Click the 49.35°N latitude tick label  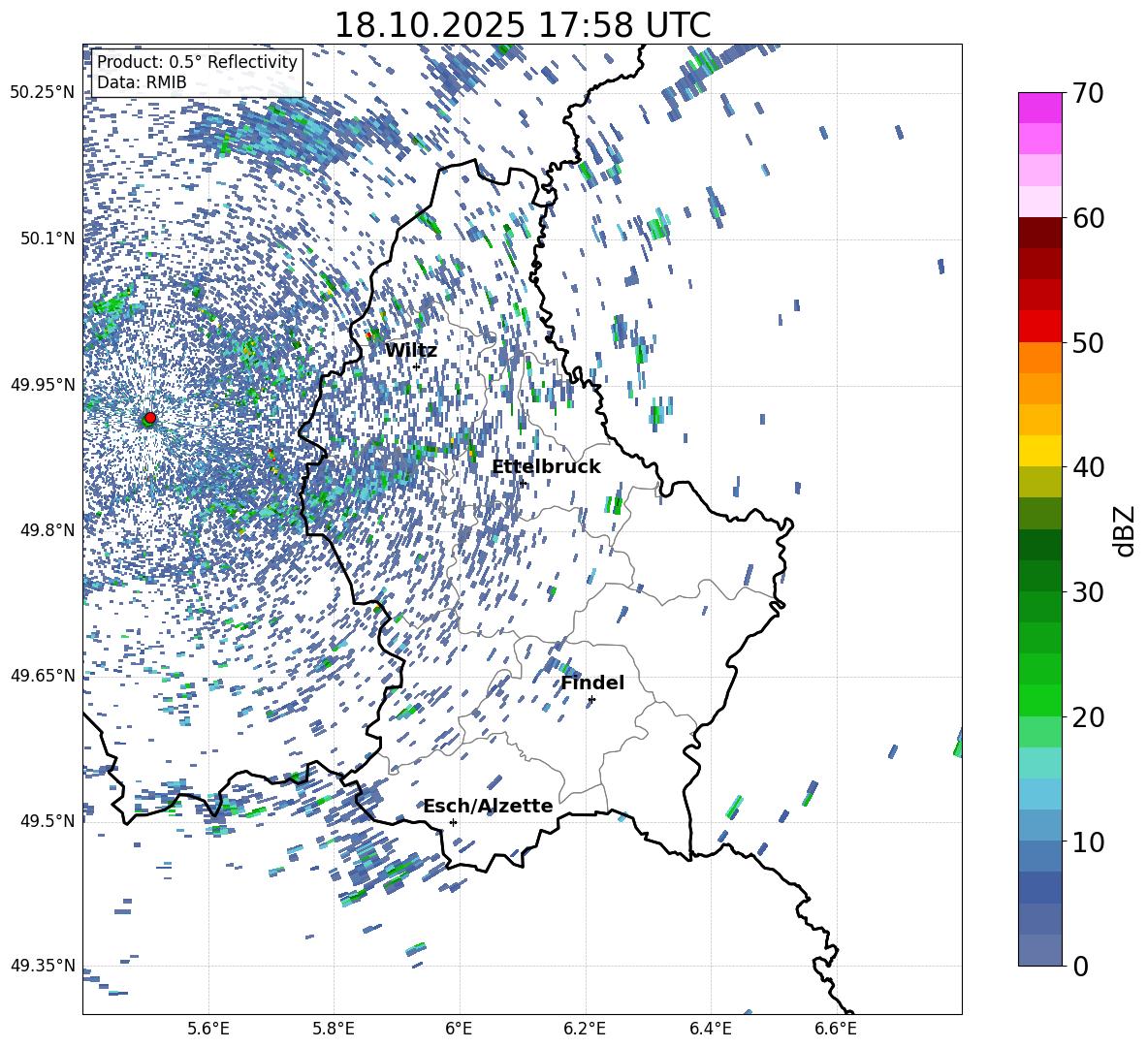coord(43,966)
